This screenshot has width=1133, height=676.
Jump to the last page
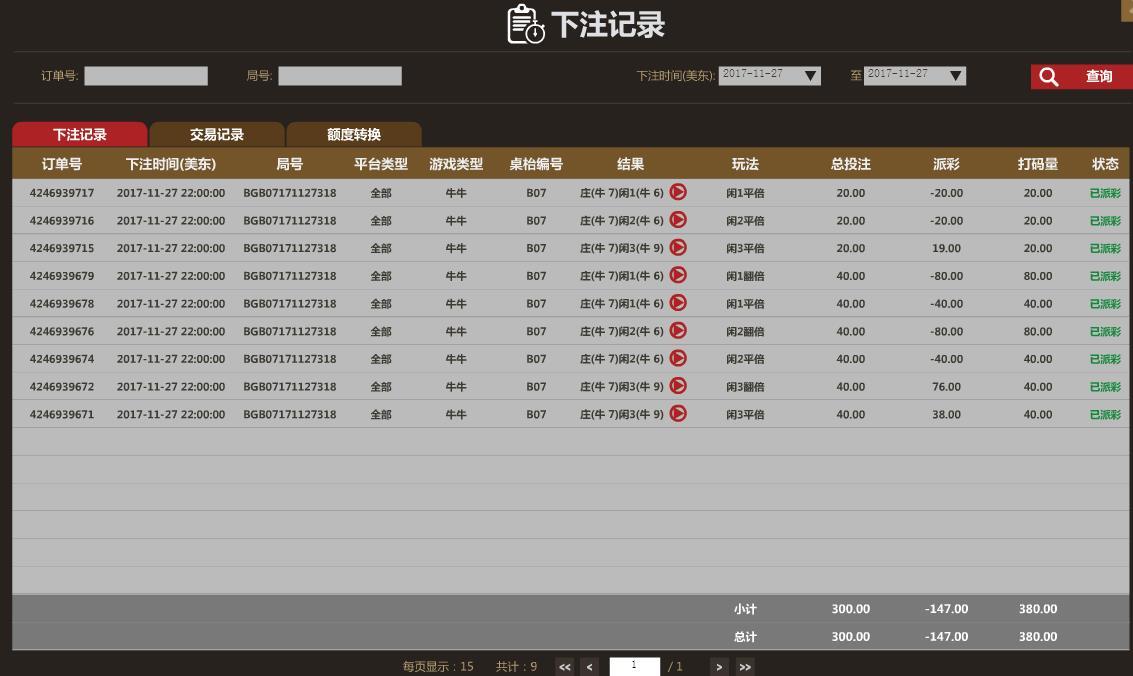[745, 667]
